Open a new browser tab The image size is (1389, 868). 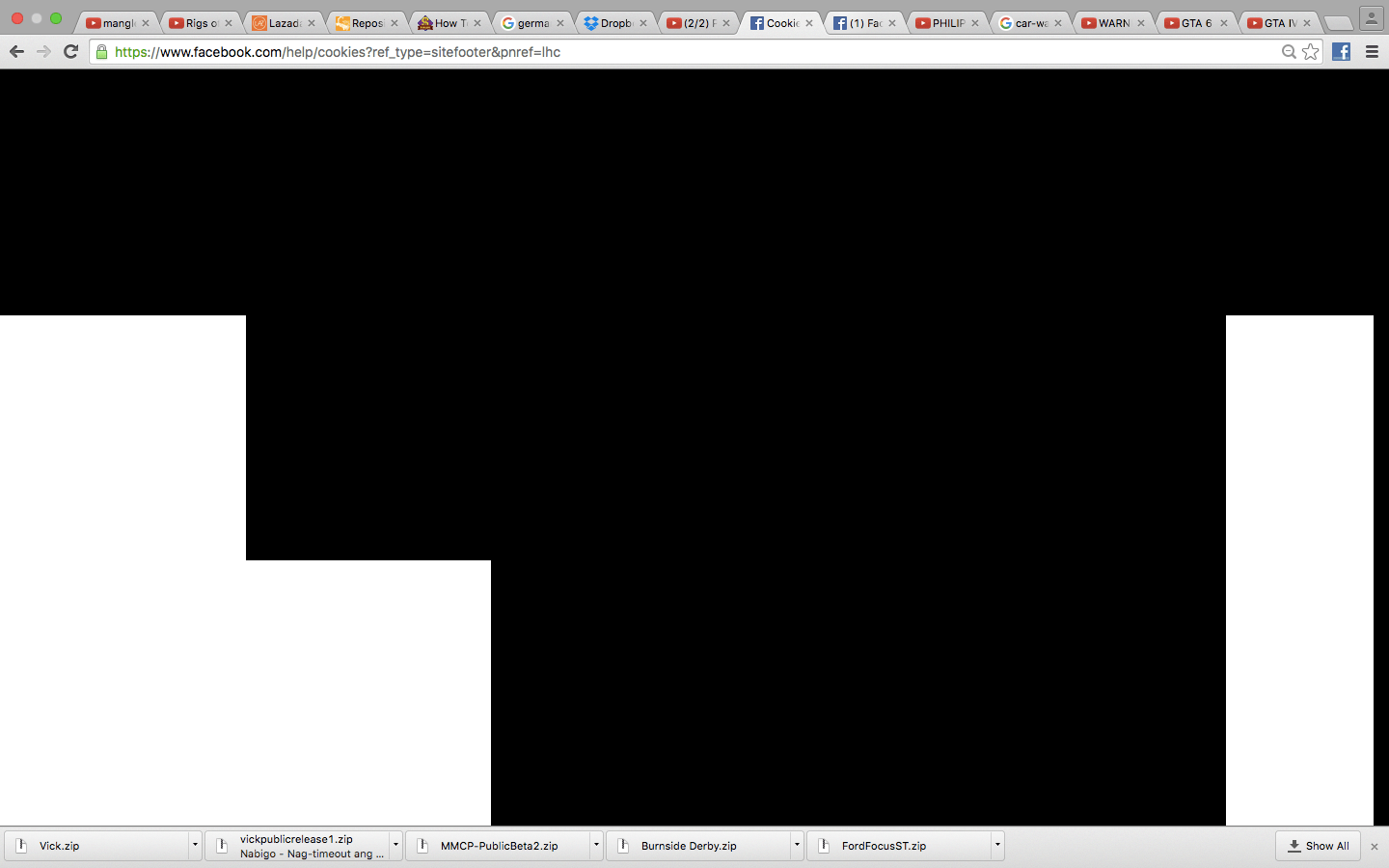(1338, 21)
